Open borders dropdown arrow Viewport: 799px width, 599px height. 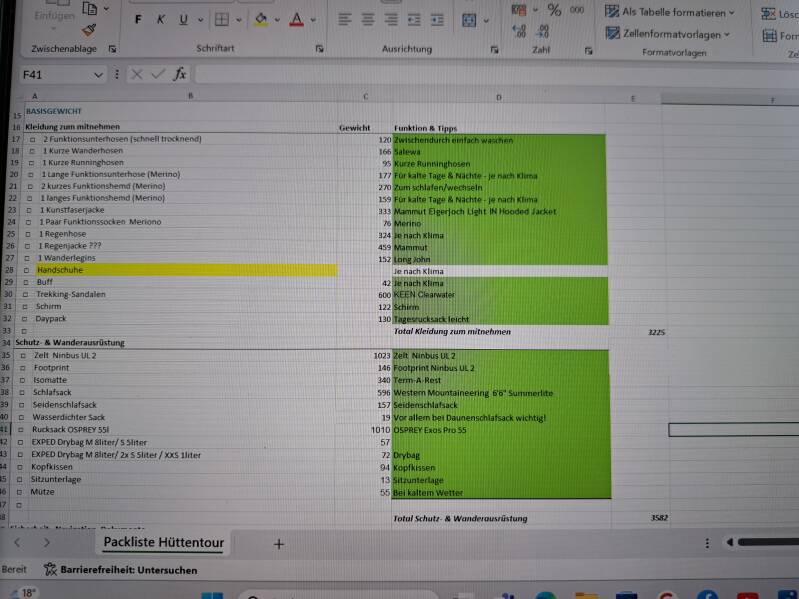(239, 20)
